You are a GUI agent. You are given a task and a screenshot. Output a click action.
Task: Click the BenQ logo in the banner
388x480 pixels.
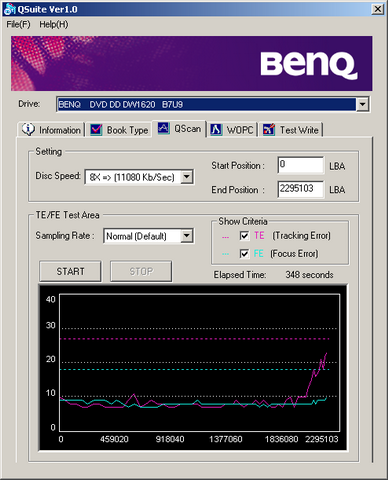(309, 65)
